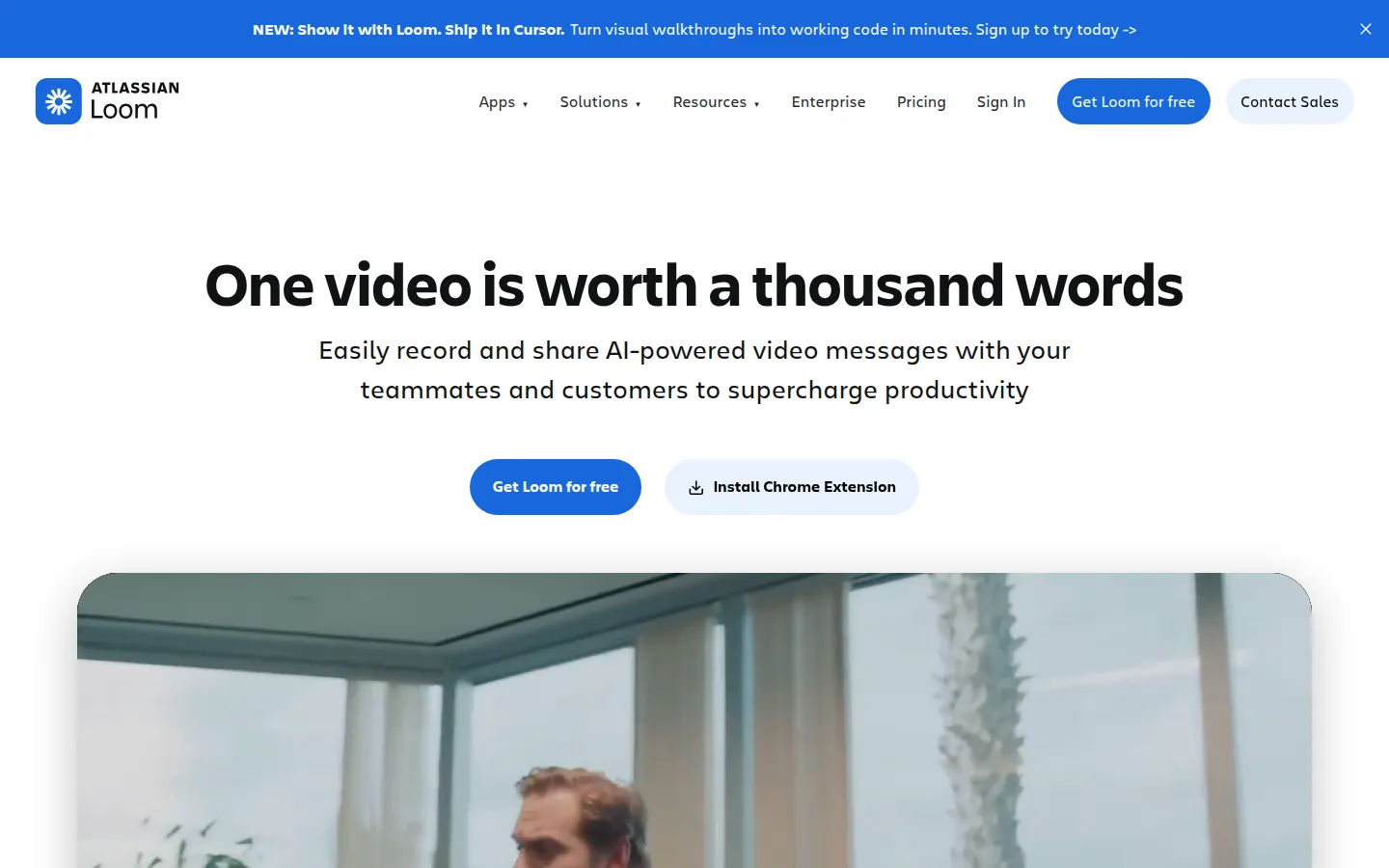Play the hero video preview
The width and height of the screenshot is (1389, 868).
[x=694, y=720]
